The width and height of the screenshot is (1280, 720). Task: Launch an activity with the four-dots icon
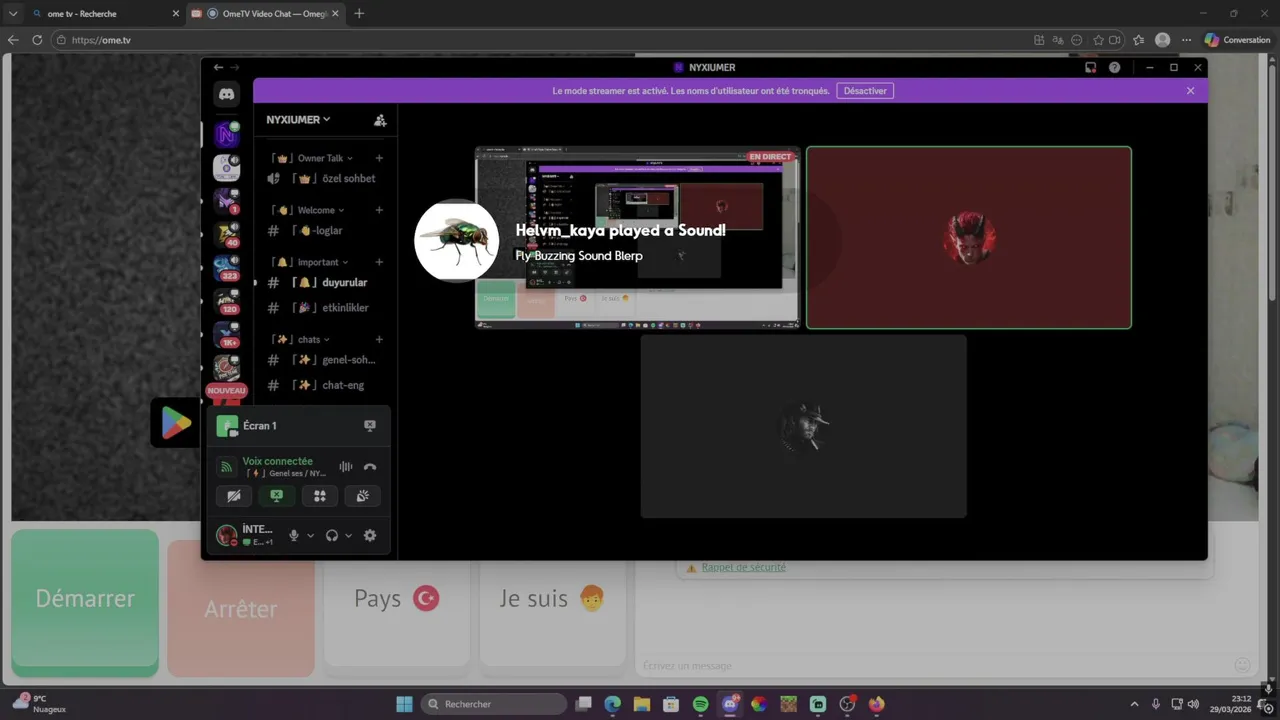(x=320, y=496)
